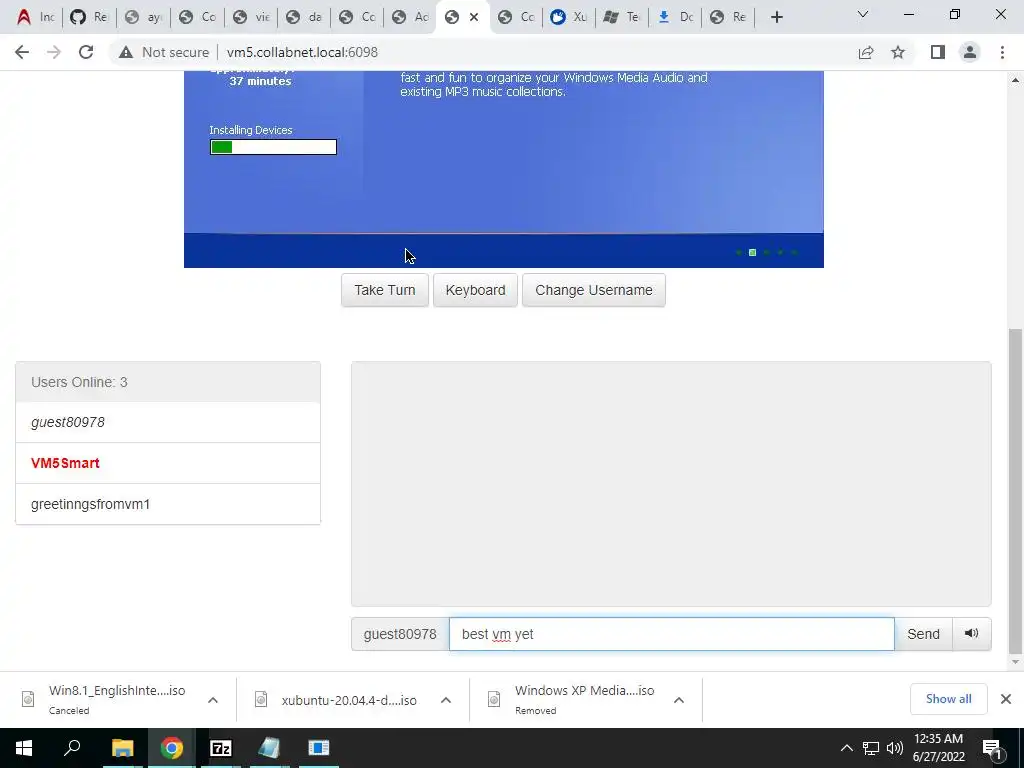This screenshot has width=1024, height=768.
Task: Click the Take Turn button
Action: click(385, 290)
